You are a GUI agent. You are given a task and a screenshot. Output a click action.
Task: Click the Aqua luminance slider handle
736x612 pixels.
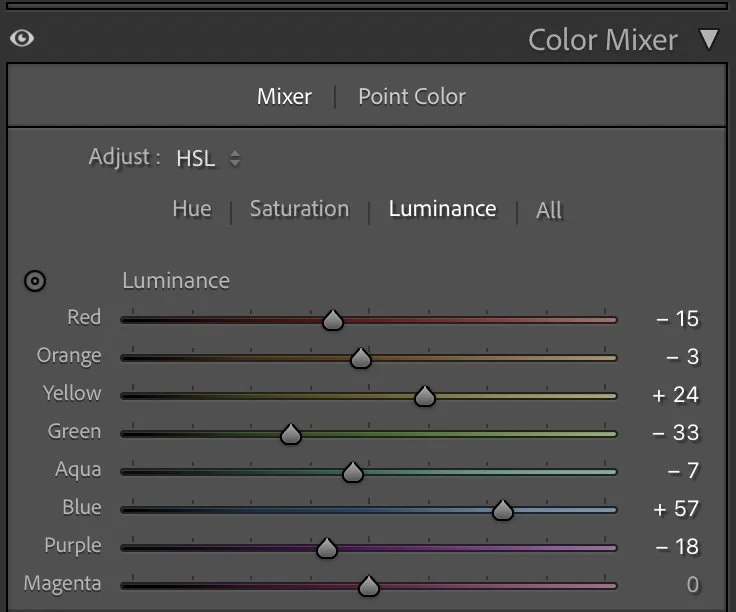pyautogui.click(x=353, y=472)
